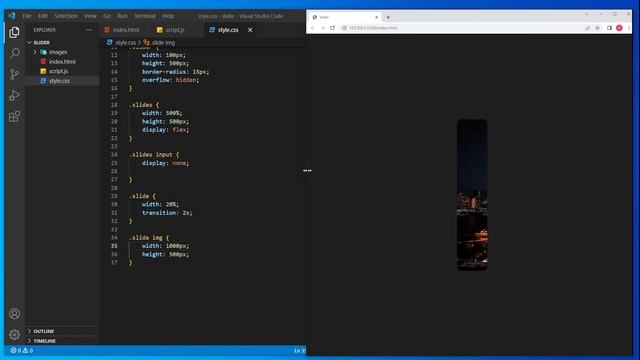The width and height of the screenshot is (640, 360).
Task: Open Explorer views and more actions ellipsis
Action: (x=89, y=30)
